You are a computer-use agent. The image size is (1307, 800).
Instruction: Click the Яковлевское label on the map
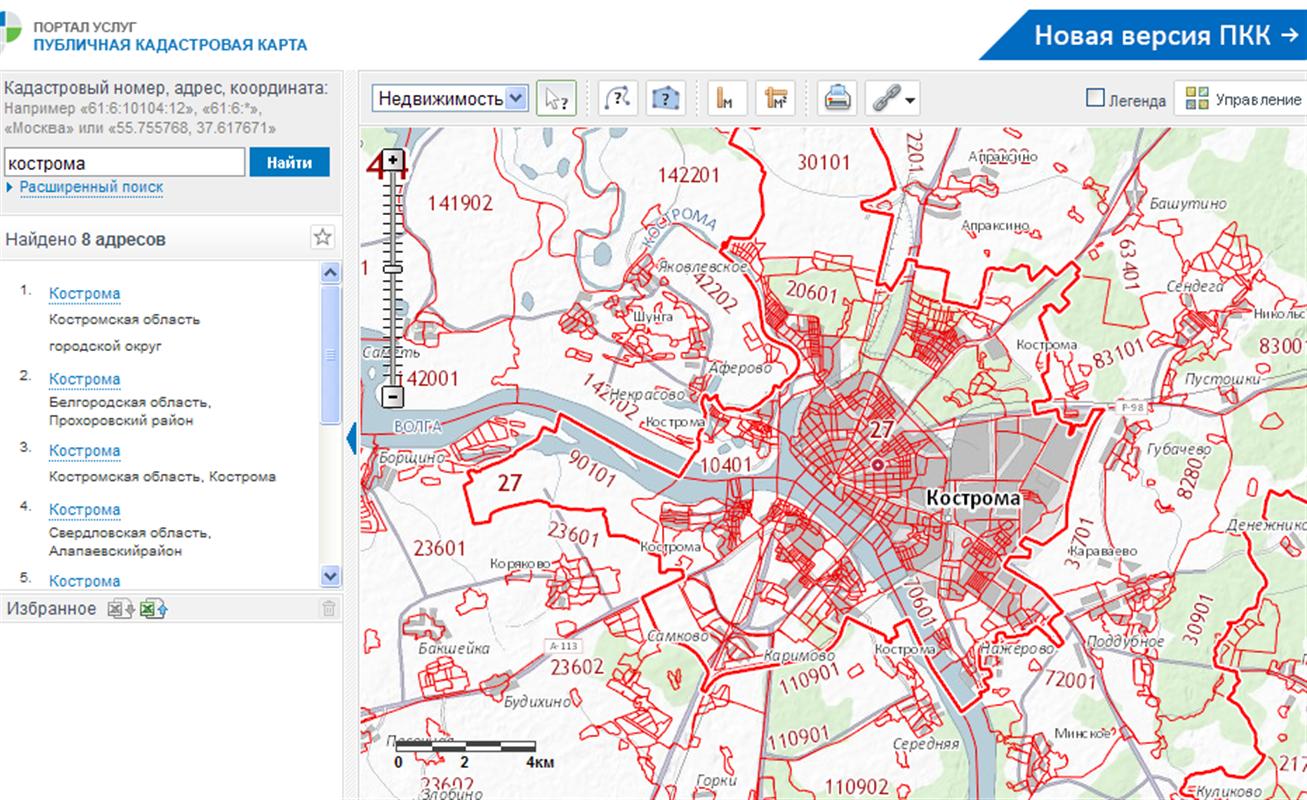tap(704, 267)
